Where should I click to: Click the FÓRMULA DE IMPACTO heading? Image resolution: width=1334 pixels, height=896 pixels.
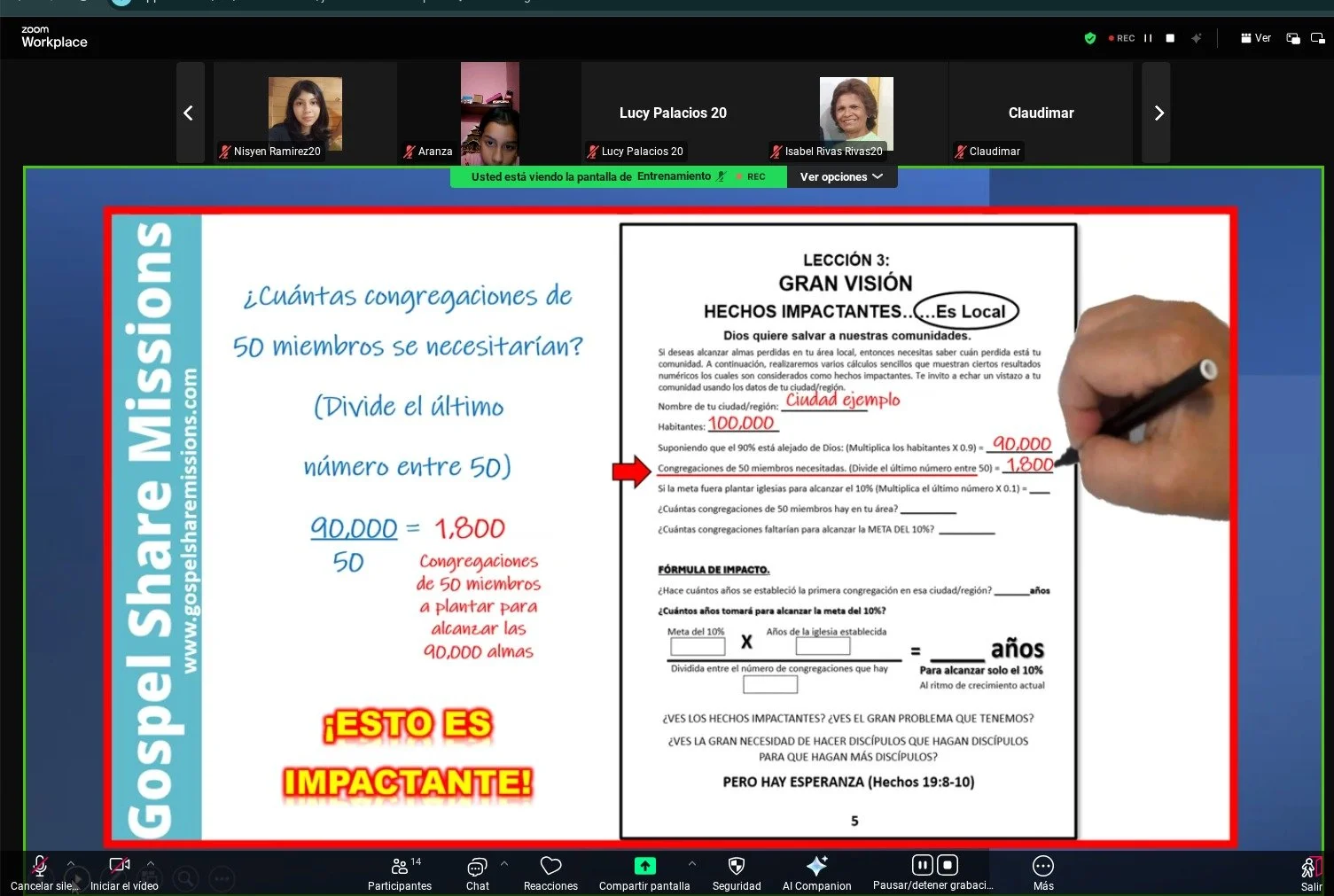coord(714,570)
